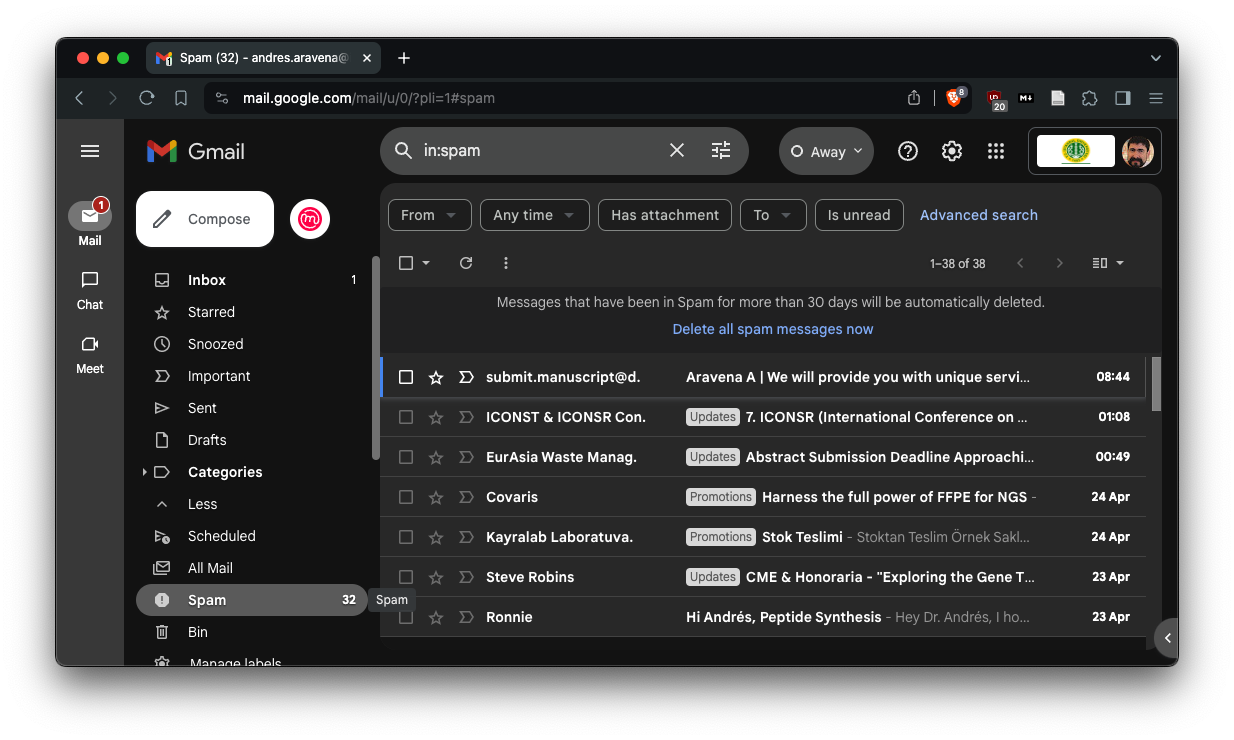1234x740 pixels.
Task: Clear the in:spam search text
Action: pyautogui.click(x=677, y=151)
